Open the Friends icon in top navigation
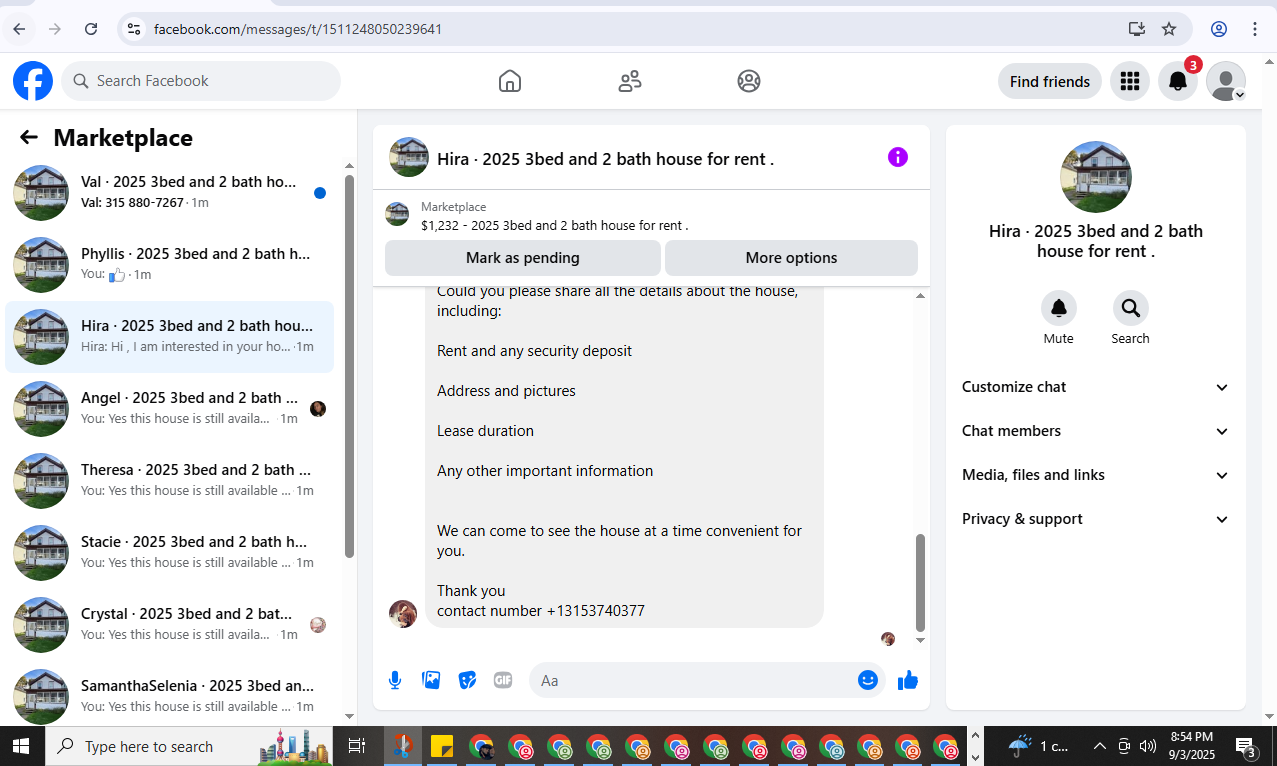Screen dimensions: 1277x766 (x=630, y=81)
